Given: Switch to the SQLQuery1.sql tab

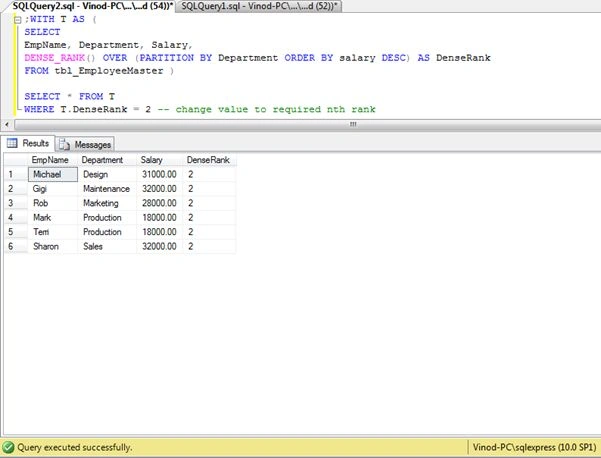Looking at the screenshot, I should point(259,6).
